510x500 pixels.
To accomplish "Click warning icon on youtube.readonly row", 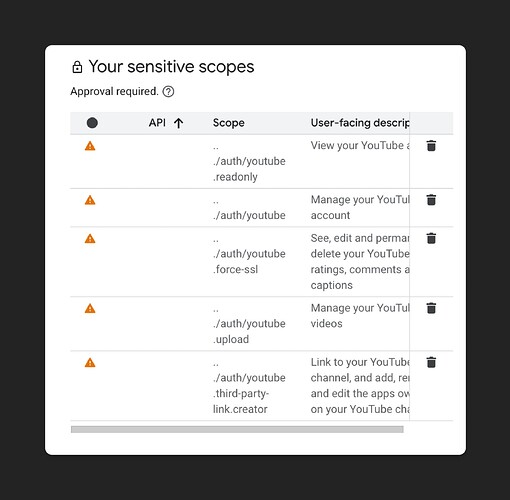I will click(90, 146).
